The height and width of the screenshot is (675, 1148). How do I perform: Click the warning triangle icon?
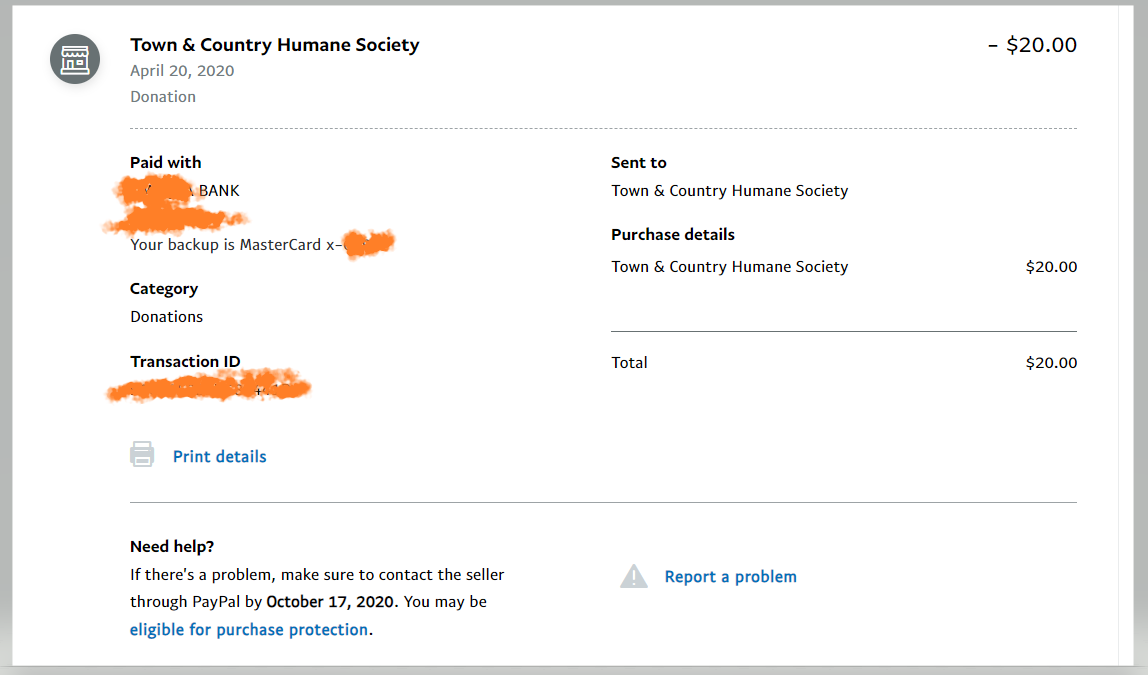pos(634,576)
